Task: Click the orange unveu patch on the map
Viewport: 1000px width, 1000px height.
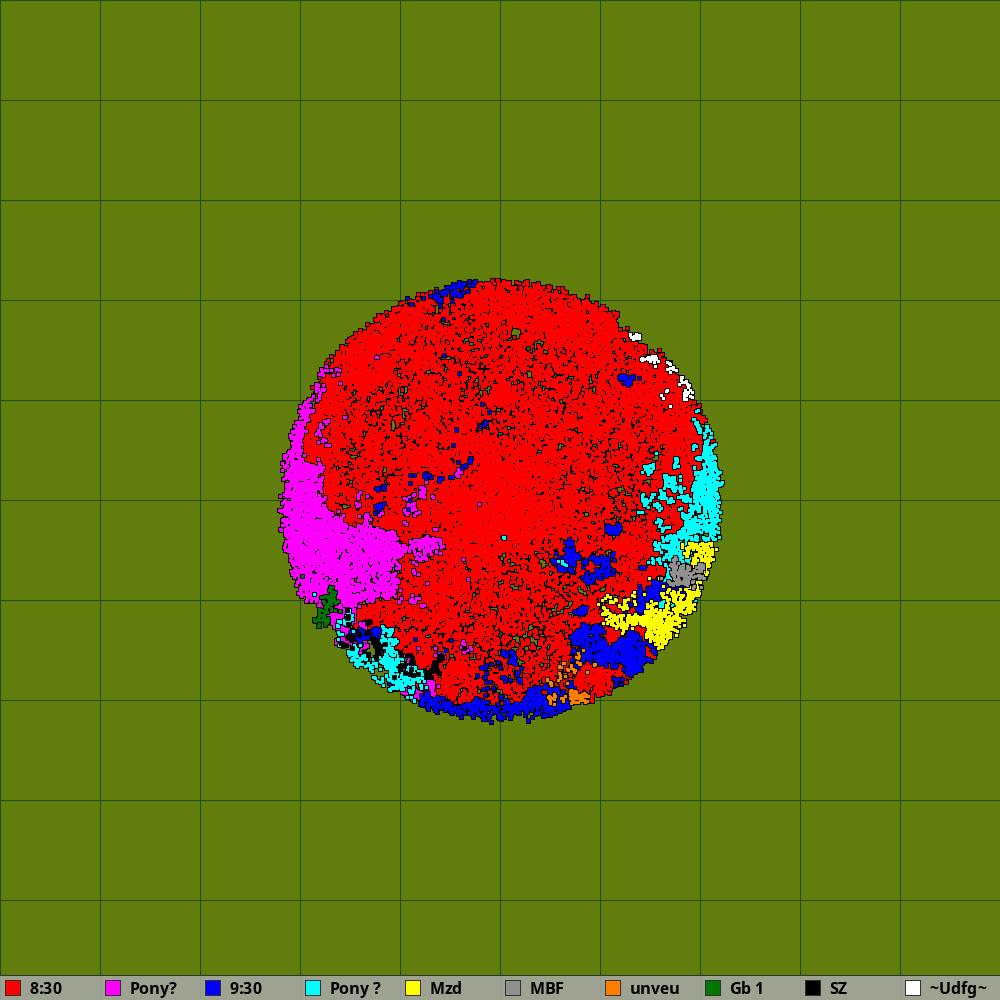Action: pyautogui.click(x=578, y=696)
